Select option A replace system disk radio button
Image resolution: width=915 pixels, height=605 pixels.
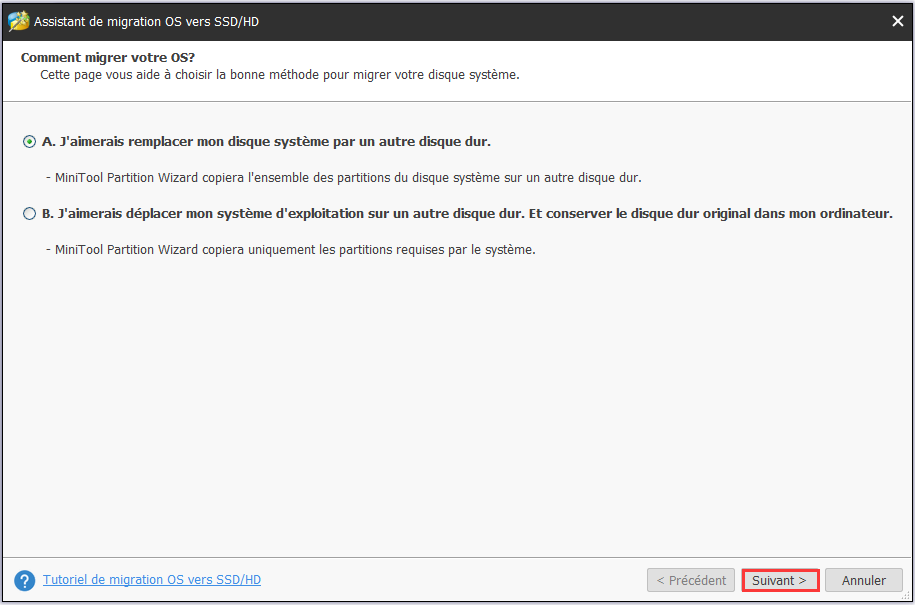29,142
